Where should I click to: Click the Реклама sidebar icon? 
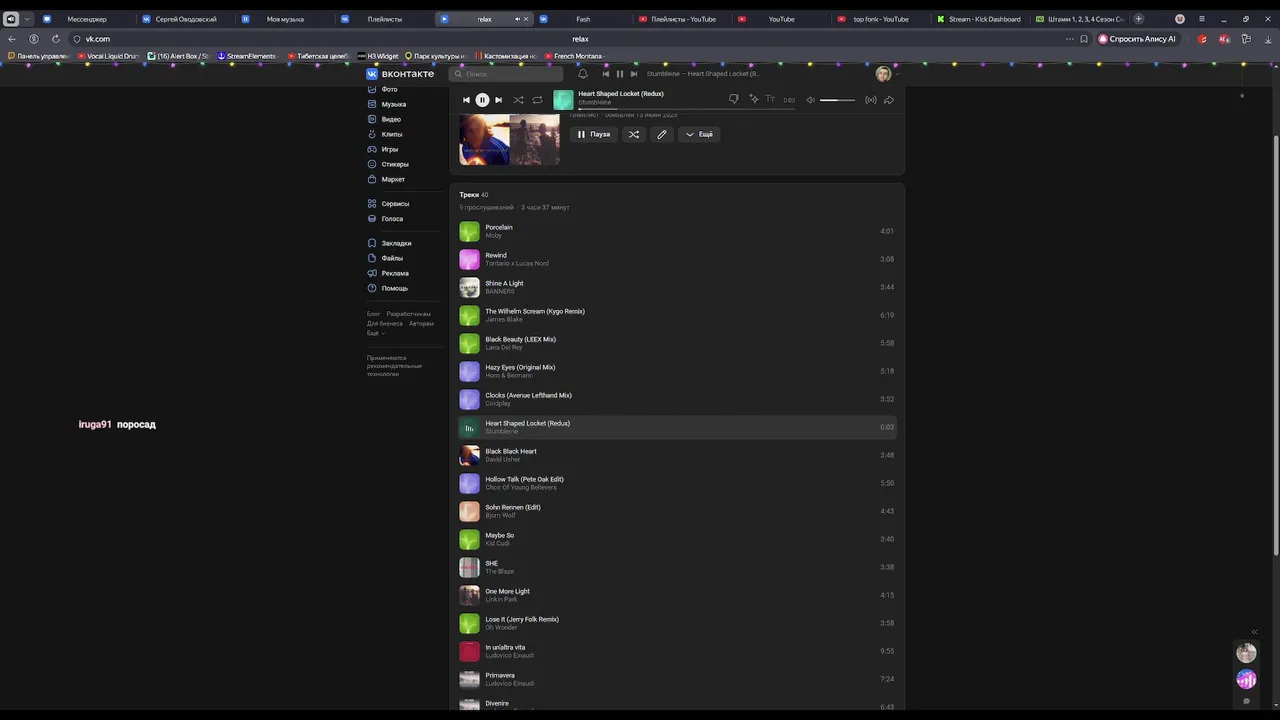point(372,273)
